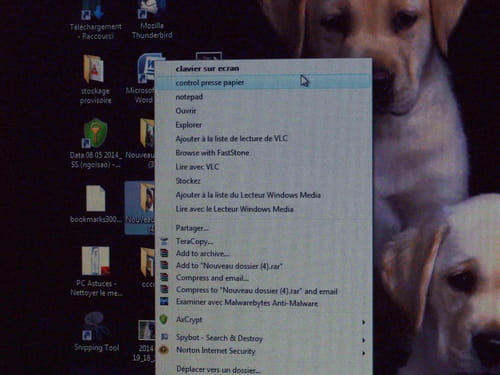
Task: Click the WinRAR icon beside Compress and email
Action: (x=164, y=277)
